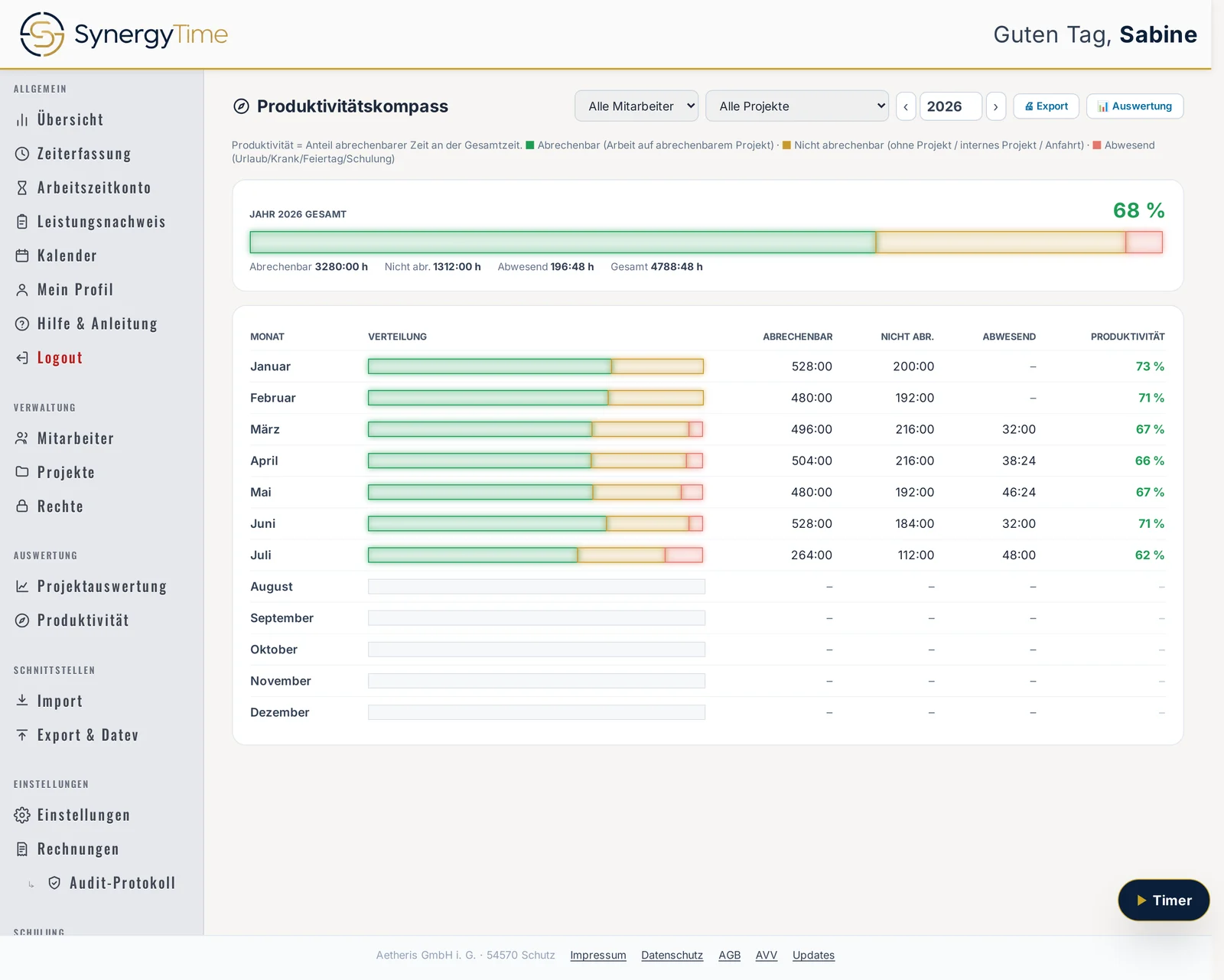Open Zeiterfassung via its clock icon

point(22,154)
